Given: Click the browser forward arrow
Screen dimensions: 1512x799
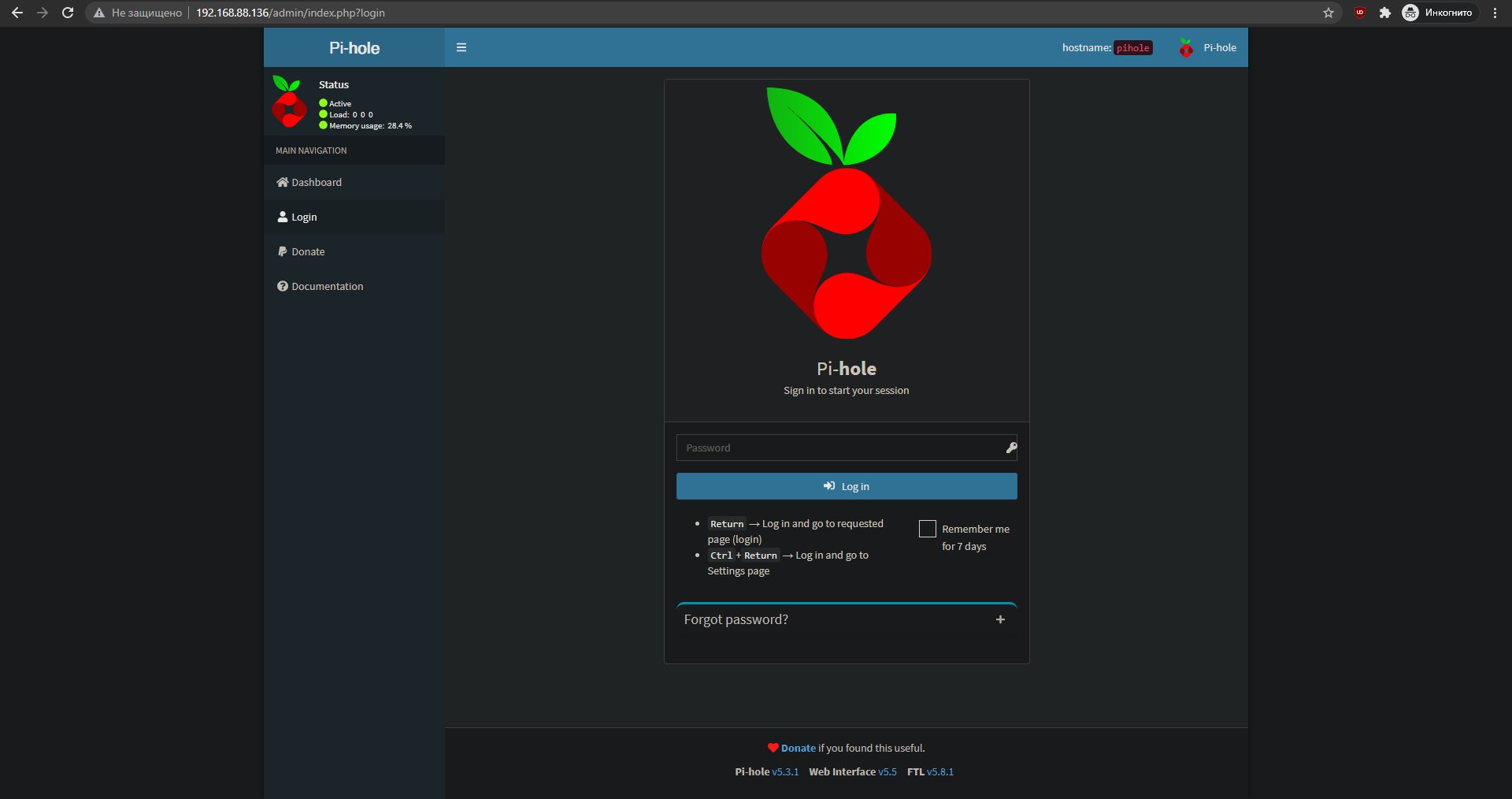Looking at the screenshot, I should [43, 13].
